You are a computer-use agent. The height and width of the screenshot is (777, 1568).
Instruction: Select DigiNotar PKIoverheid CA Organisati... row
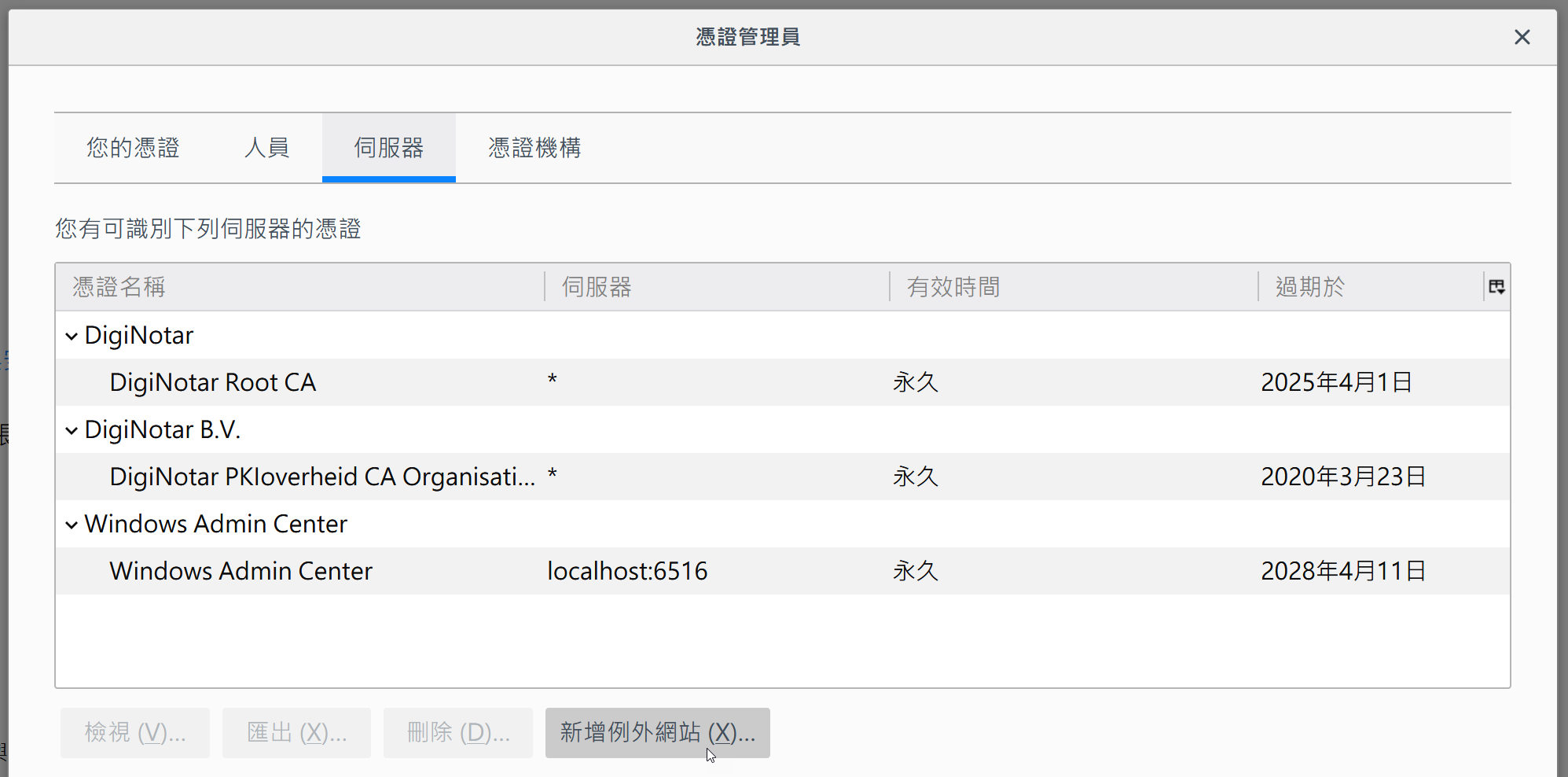coord(783,477)
